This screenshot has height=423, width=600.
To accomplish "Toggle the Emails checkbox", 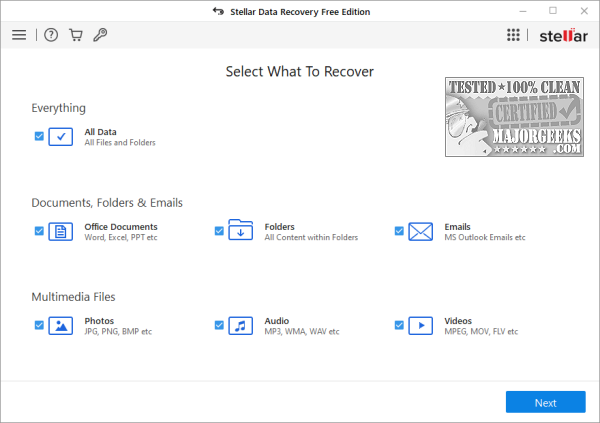I will point(399,231).
